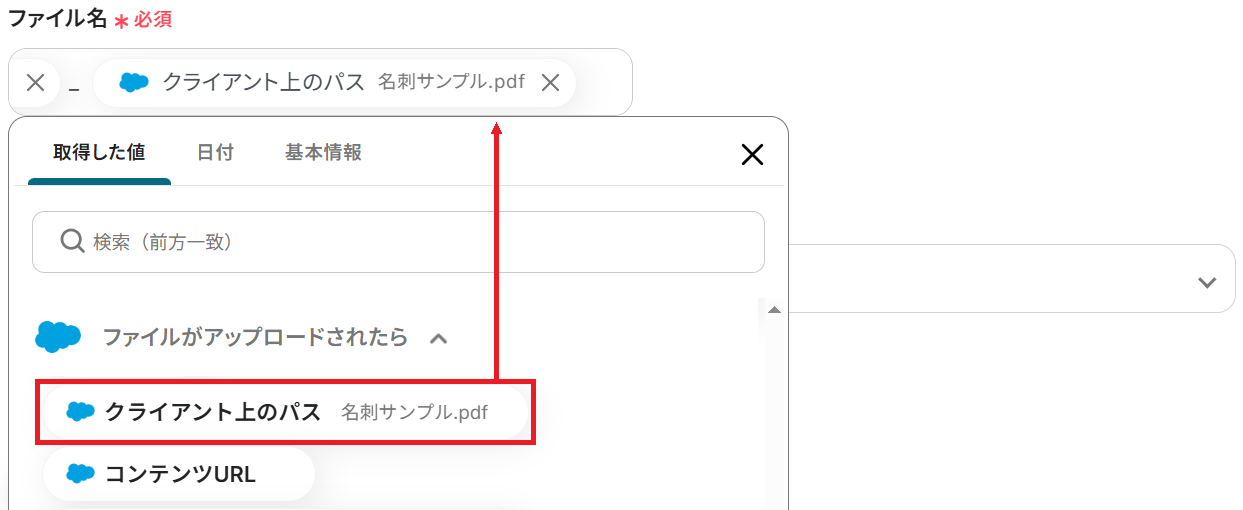This screenshot has height=510, width=1243.
Task: Close the value picker panel
Action: click(x=751, y=153)
